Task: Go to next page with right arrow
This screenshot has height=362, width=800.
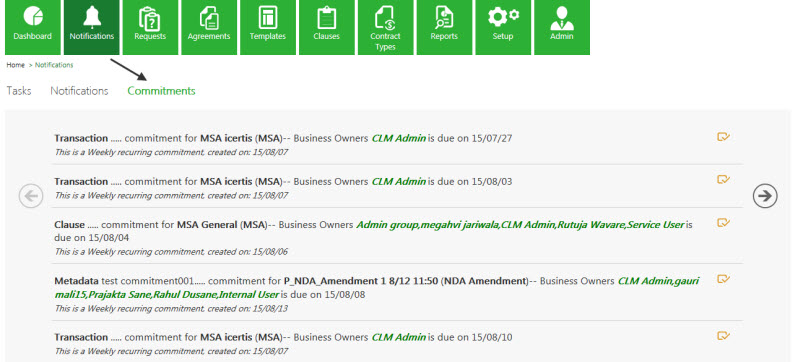Action: [765, 196]
